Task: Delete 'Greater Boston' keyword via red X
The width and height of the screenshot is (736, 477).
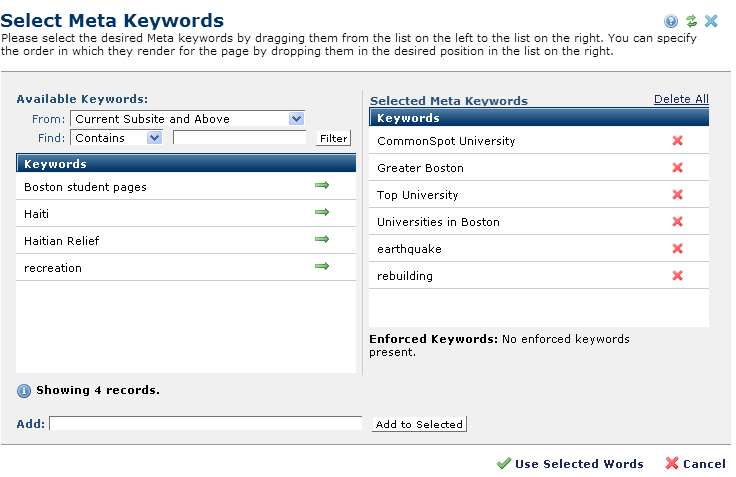Action: 677,168
